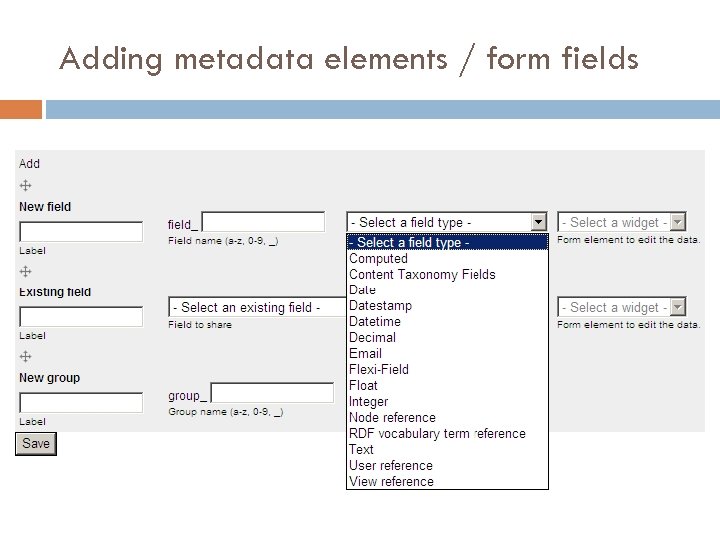The width and height of the screenshot is (720, 540).
Task: Choose Computed from the field type list
Action: coord(378,258)
